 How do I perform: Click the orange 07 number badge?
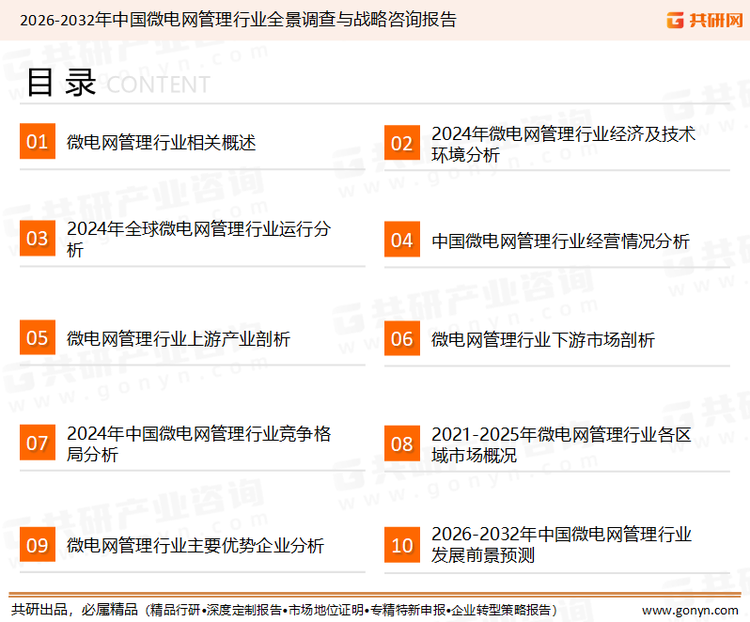tap(37, 443)
